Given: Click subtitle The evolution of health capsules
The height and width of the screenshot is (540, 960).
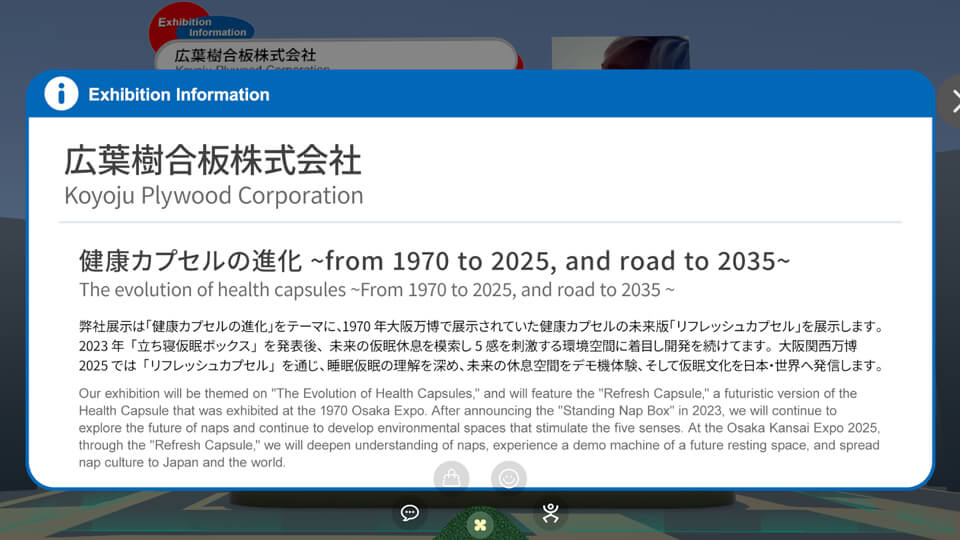Looking at the screenshot, I should pyautogui.click(x=377, y=290).
